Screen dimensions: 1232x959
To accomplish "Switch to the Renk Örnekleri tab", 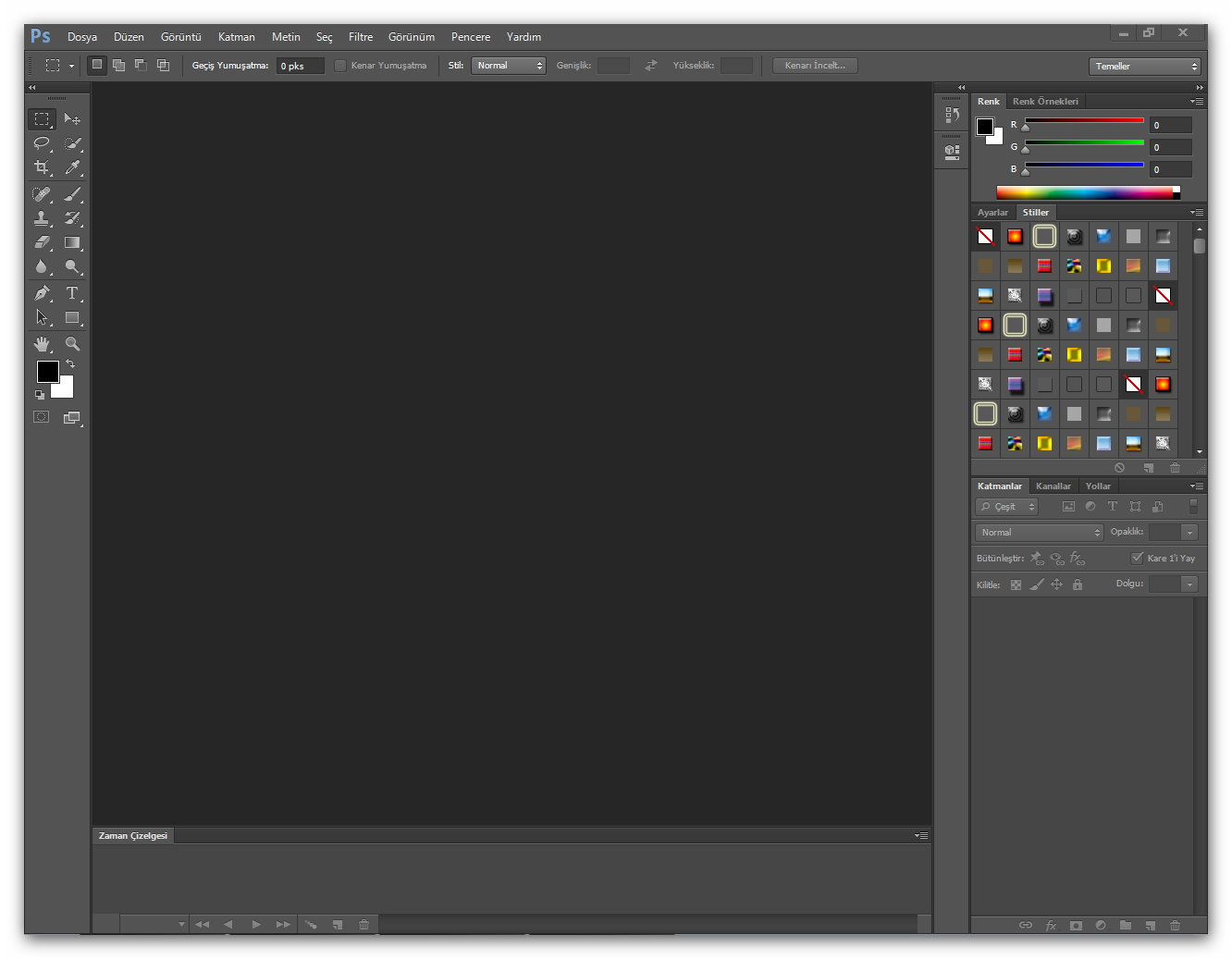I will tap(1045, 102).
